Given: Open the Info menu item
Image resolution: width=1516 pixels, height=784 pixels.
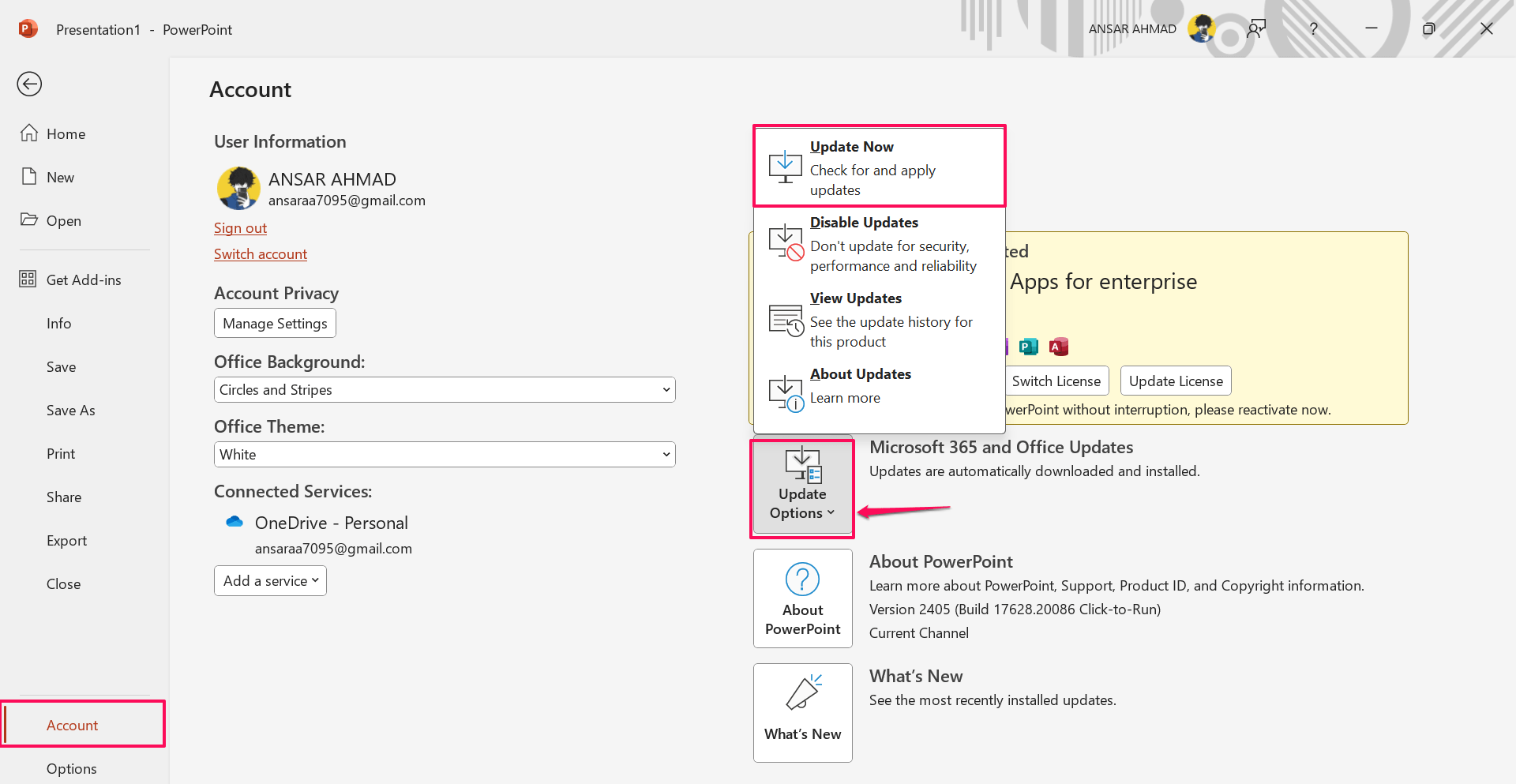Looking at the screenshot, I should pyautogui.click(x=59, y=323).
